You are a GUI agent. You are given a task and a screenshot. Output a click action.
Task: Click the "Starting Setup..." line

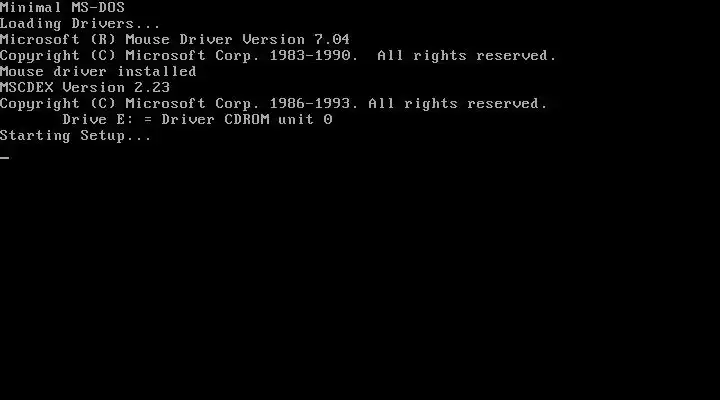click(75, 136)
